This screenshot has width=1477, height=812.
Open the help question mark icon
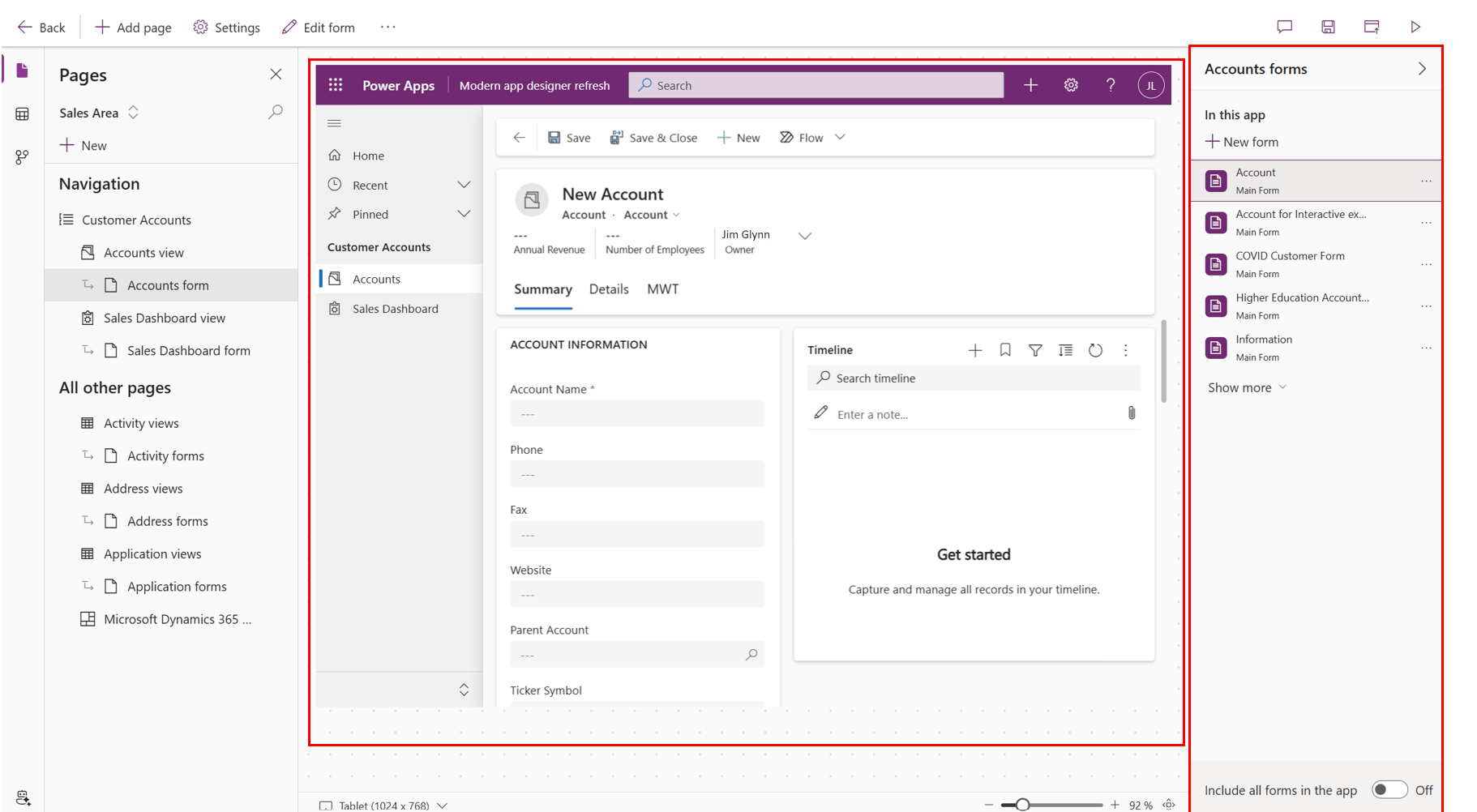[x=1111, y=85]
